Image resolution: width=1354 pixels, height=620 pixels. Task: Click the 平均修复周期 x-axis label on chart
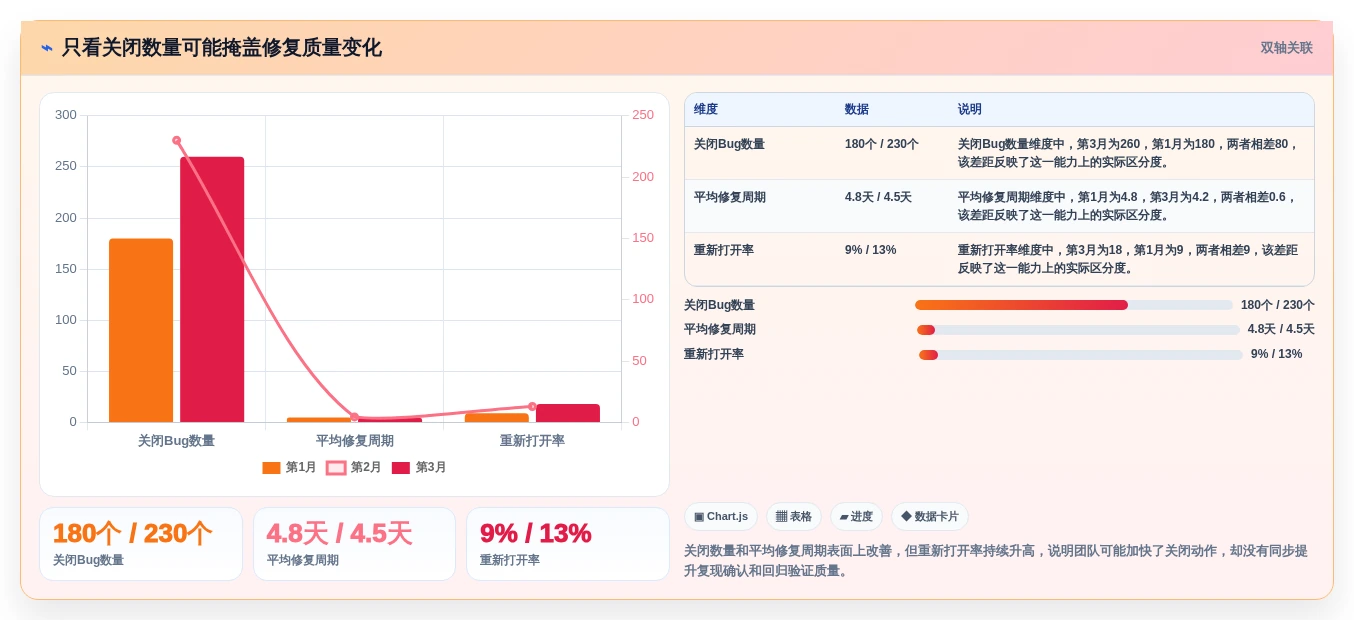pyautogui.click(x=354, y=440)
